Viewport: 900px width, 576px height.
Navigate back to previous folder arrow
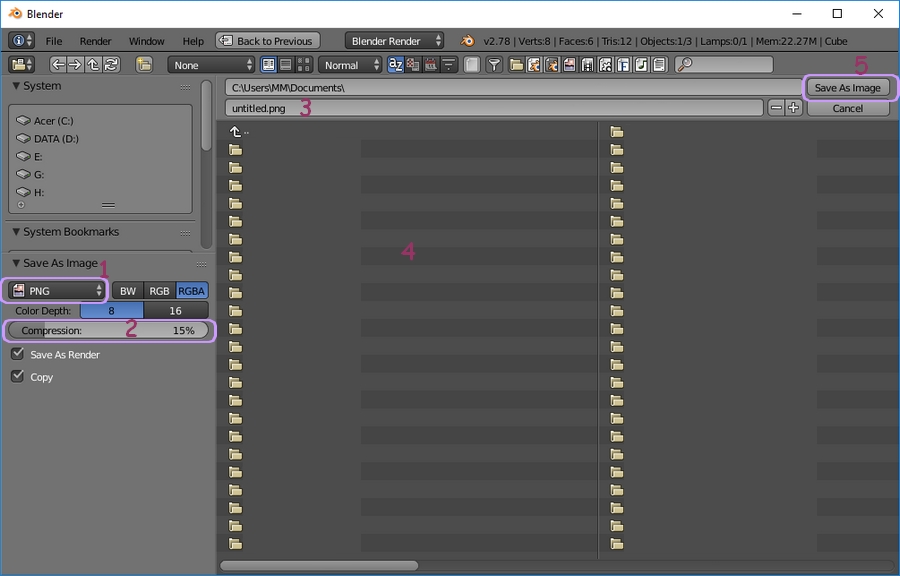pos(59,65)
